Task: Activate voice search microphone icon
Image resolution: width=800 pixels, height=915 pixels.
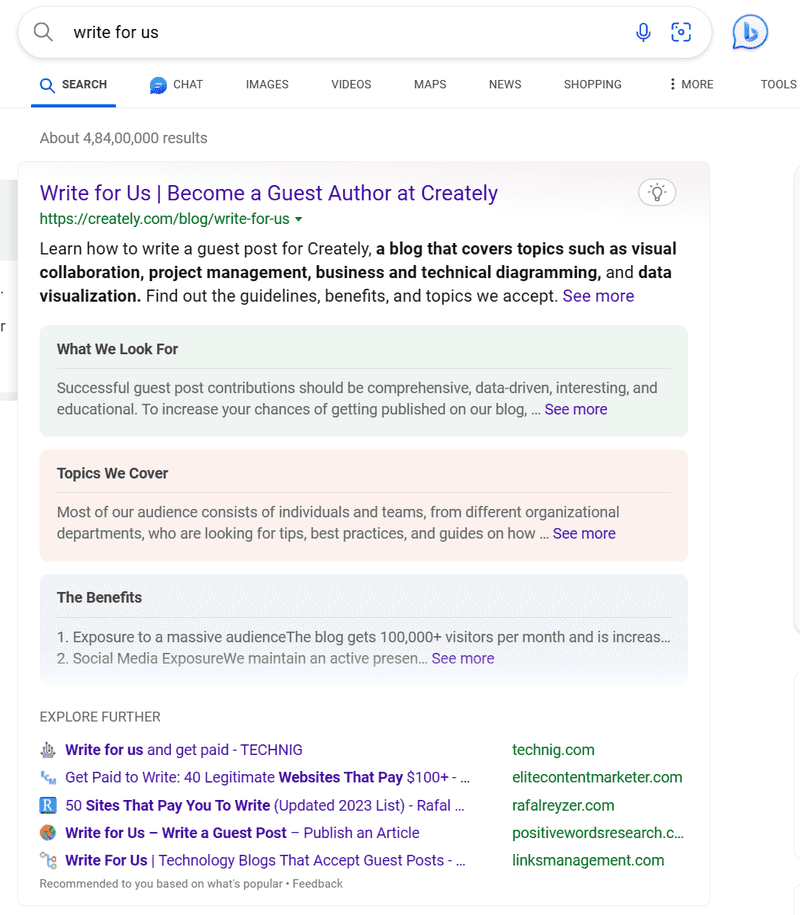Action: tap(644, 32)
